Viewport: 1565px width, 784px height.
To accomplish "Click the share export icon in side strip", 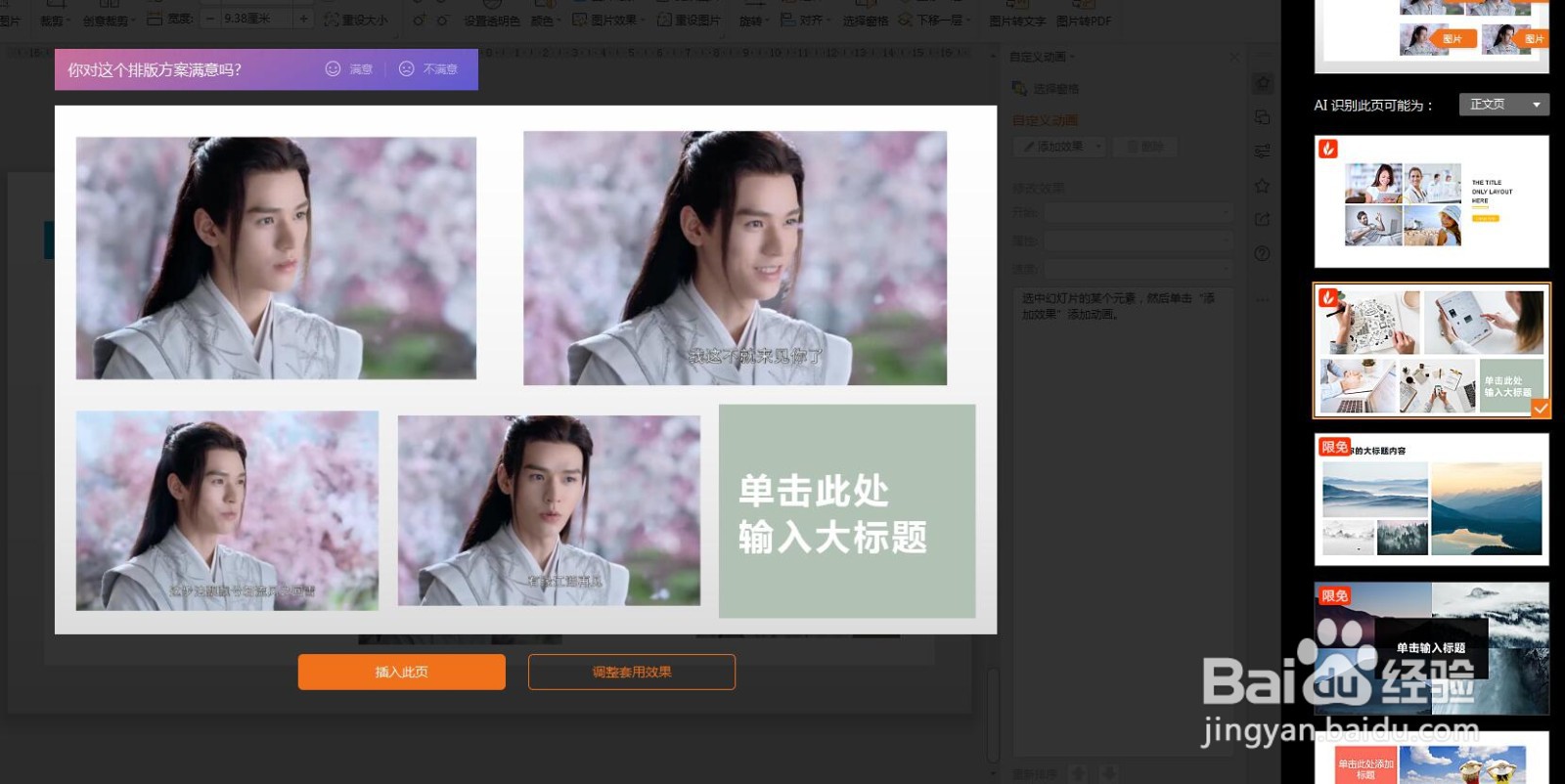I will 1263,219.
